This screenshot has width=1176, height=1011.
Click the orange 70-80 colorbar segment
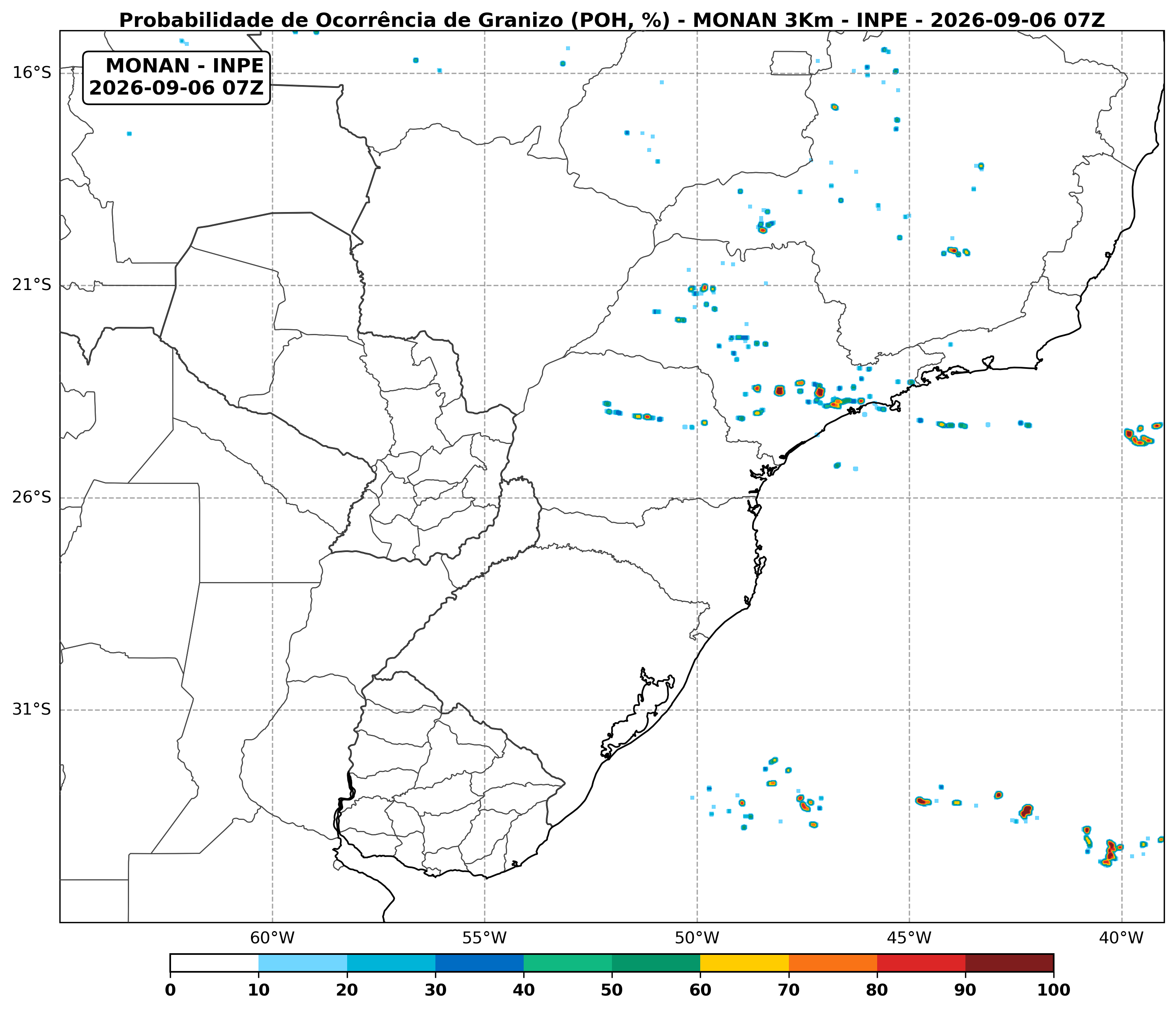833,962
